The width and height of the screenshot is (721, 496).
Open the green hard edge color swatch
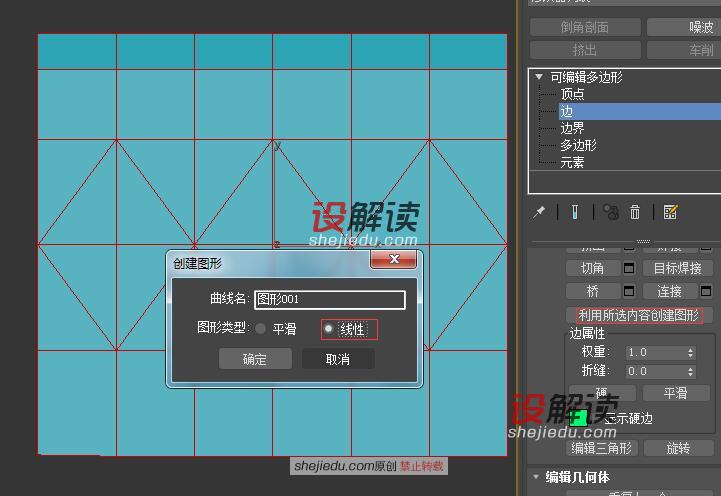[x=578, y=418]
